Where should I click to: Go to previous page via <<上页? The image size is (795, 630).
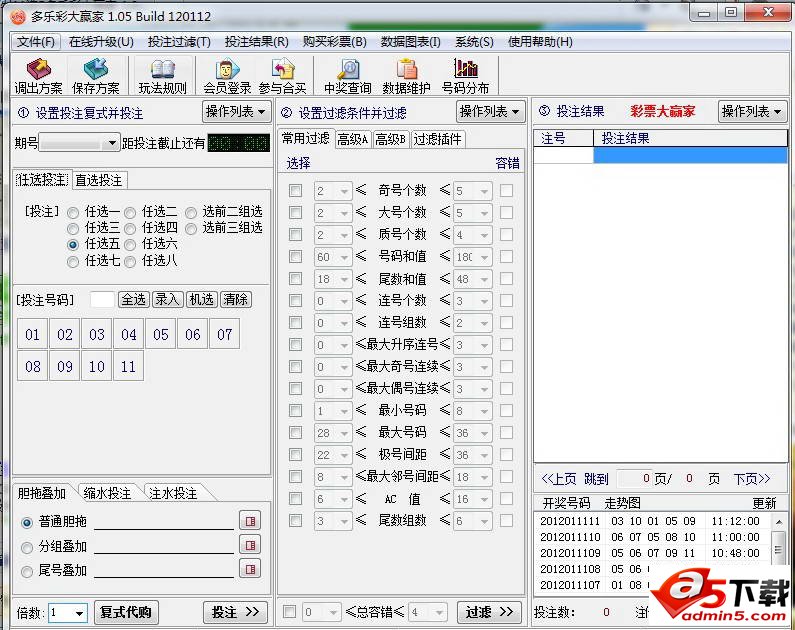[559, 478]
